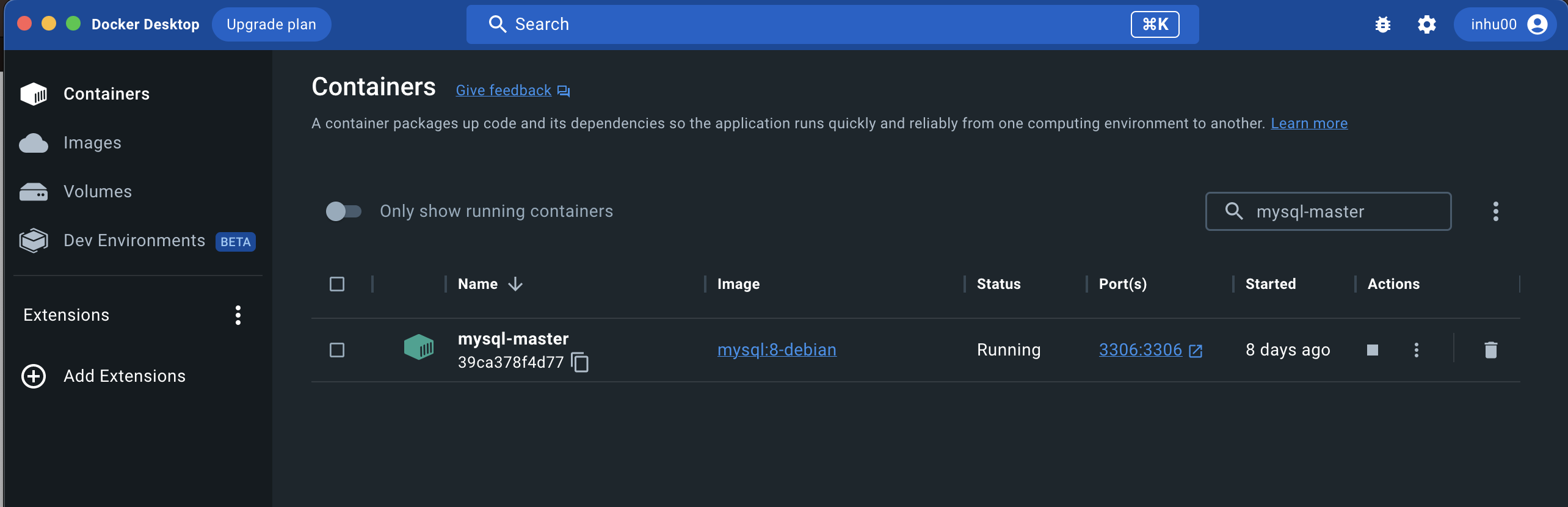Open the mysql-master container name
The image size is (1568, 507).
click(x=513, y=339)
